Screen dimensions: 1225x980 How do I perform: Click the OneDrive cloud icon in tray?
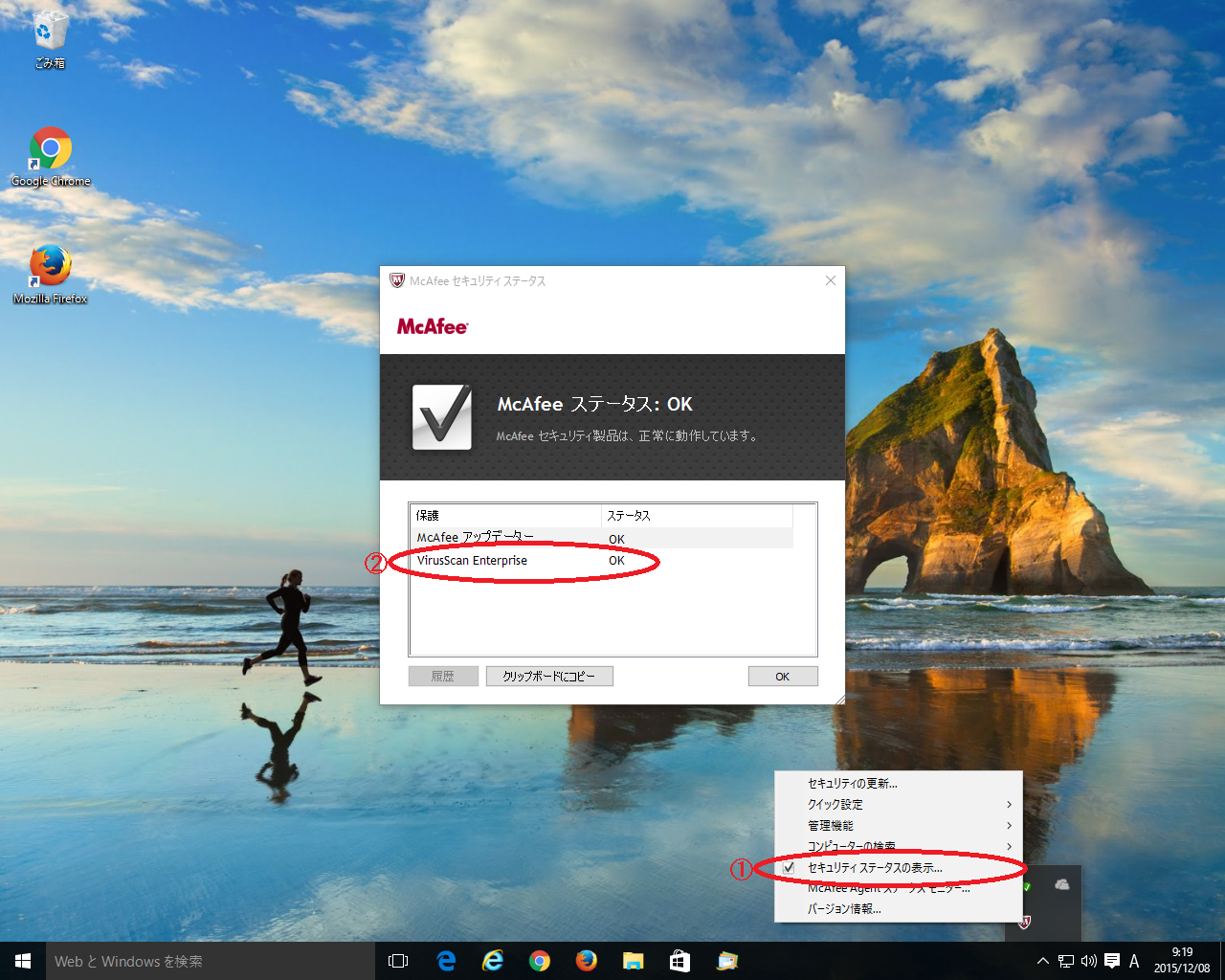(1061, 885)
